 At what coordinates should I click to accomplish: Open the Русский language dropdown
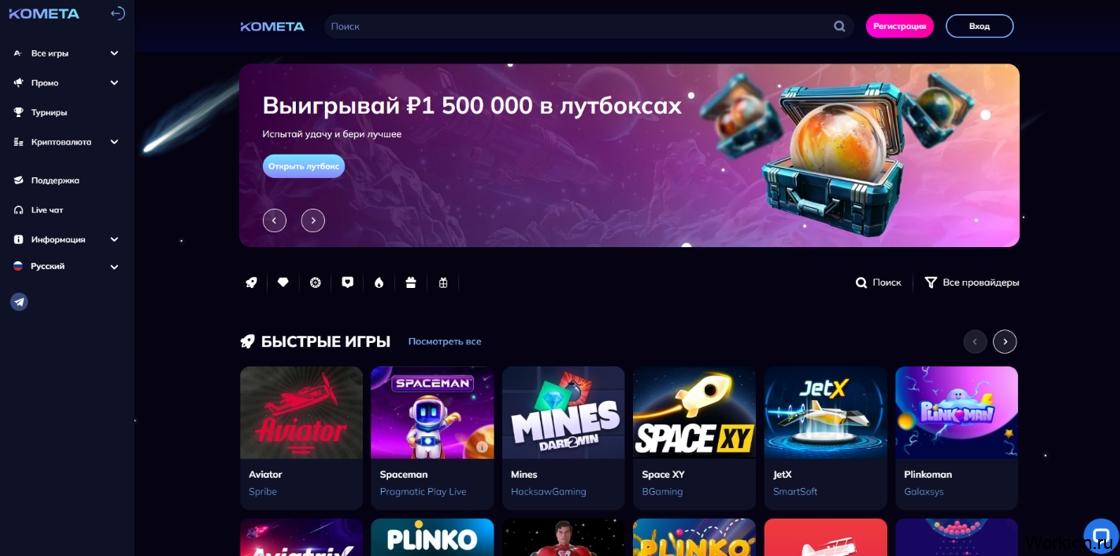[x=66, y=266]
